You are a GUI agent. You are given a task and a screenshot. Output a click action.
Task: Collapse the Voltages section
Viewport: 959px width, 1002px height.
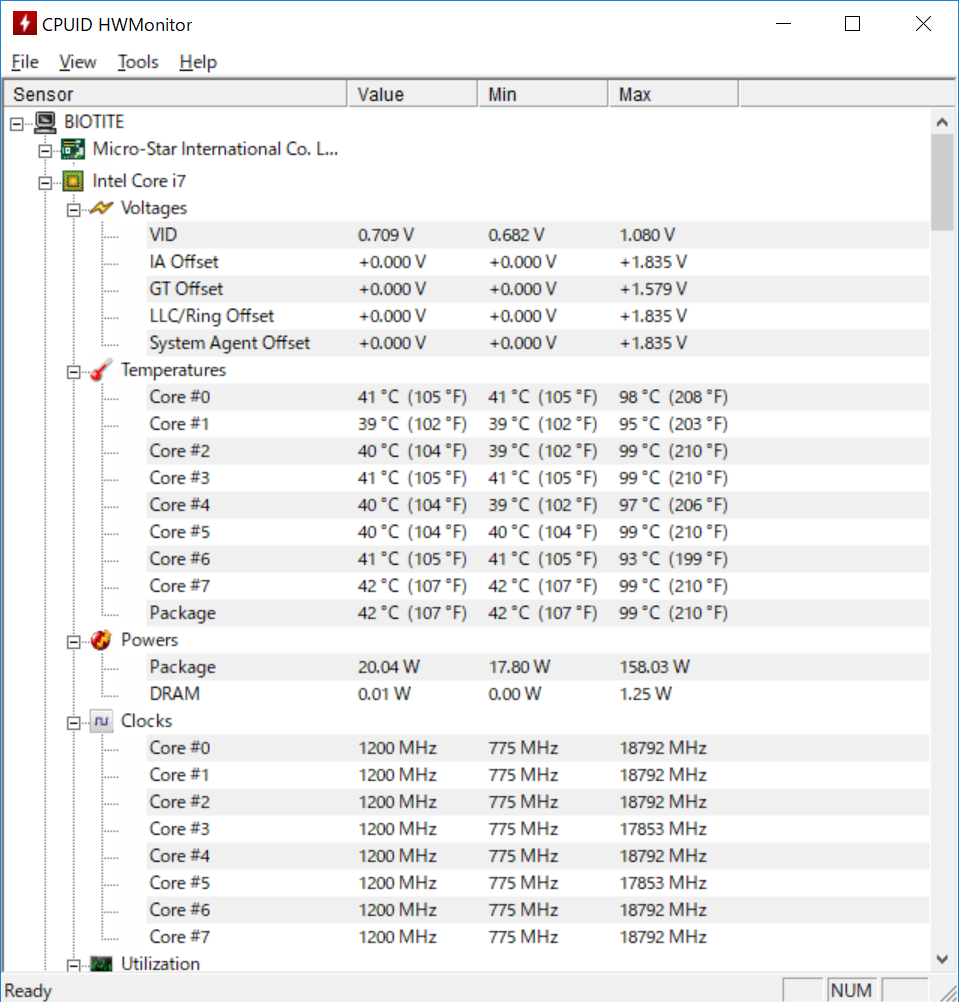(73, 210)
